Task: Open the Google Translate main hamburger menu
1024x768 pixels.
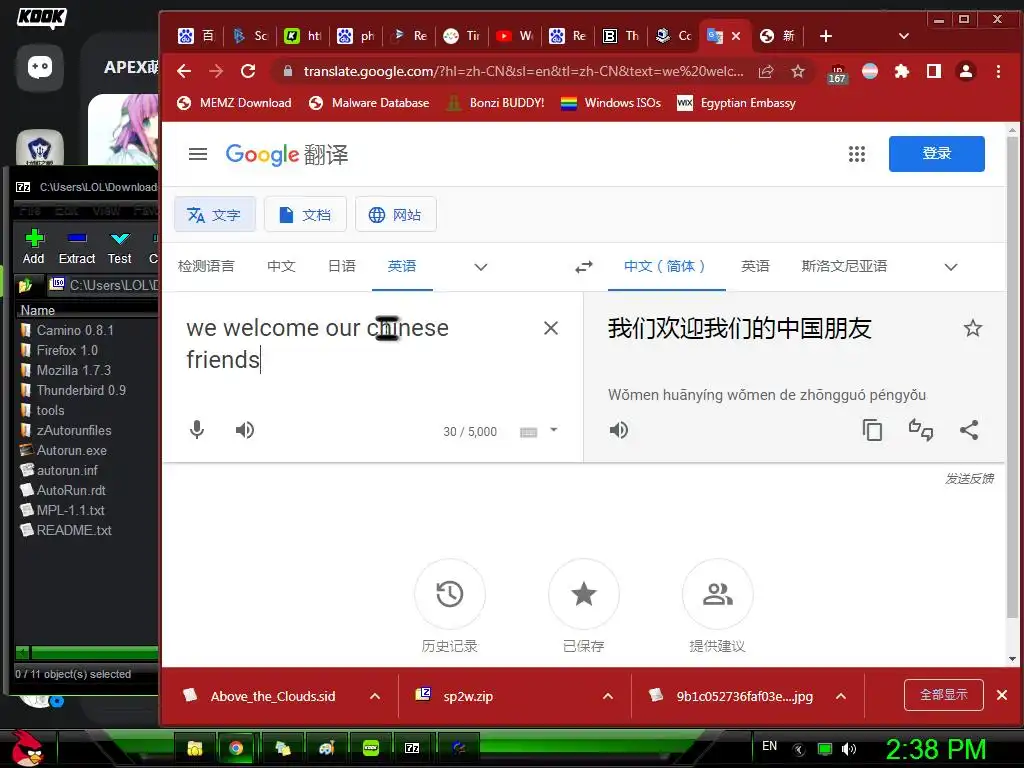Action: click(198, 154)
